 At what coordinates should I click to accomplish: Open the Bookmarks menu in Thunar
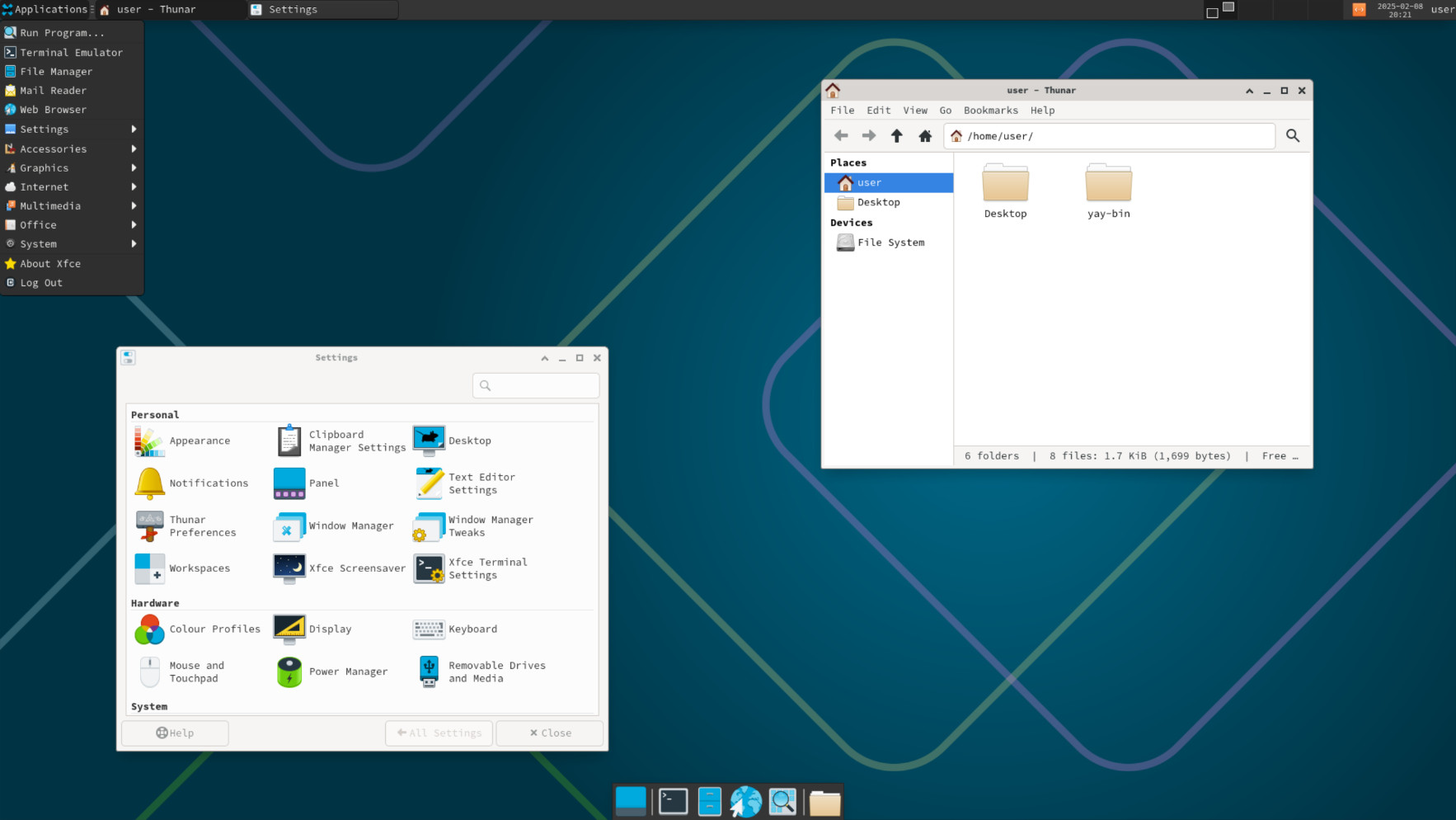point(990,111)
